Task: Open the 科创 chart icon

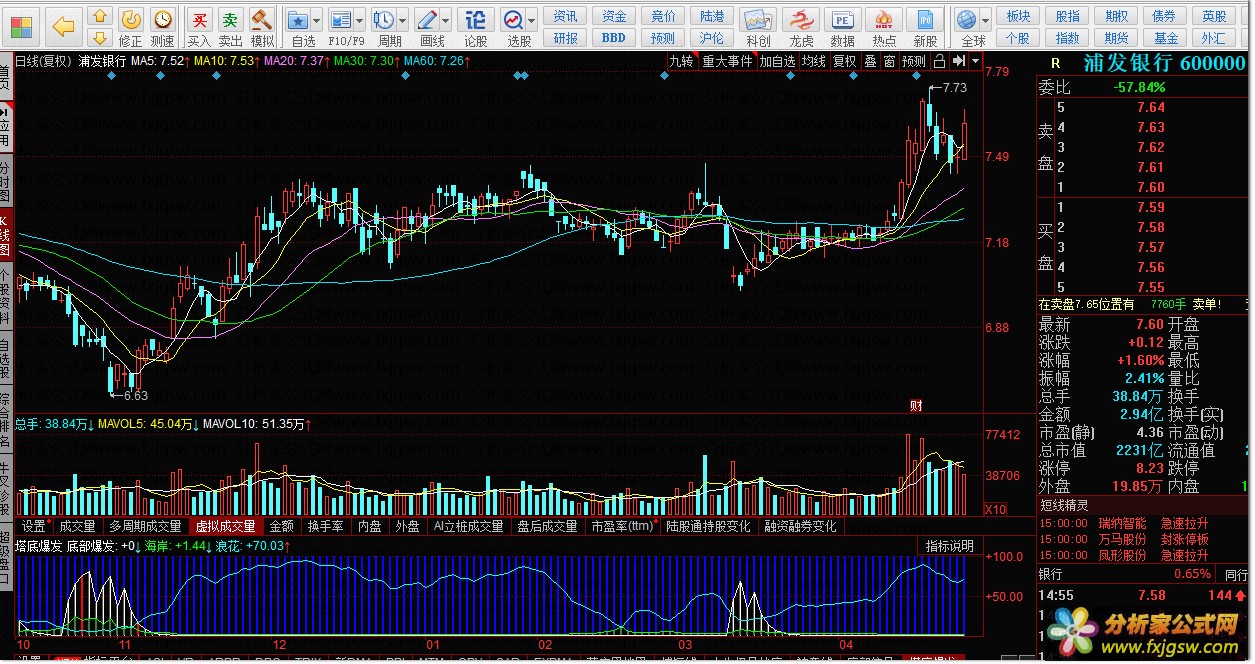Action: click(758, 26)
